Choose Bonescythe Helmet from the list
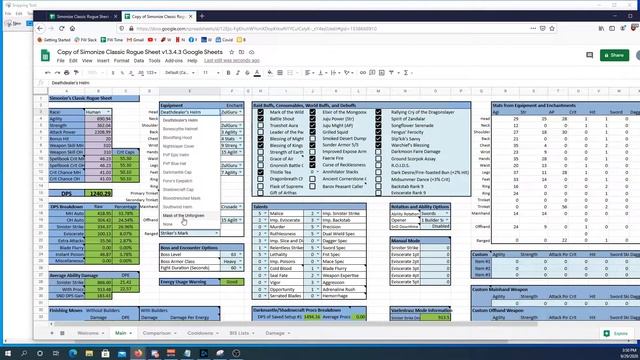Screen dimensions: 640x360 180,129
